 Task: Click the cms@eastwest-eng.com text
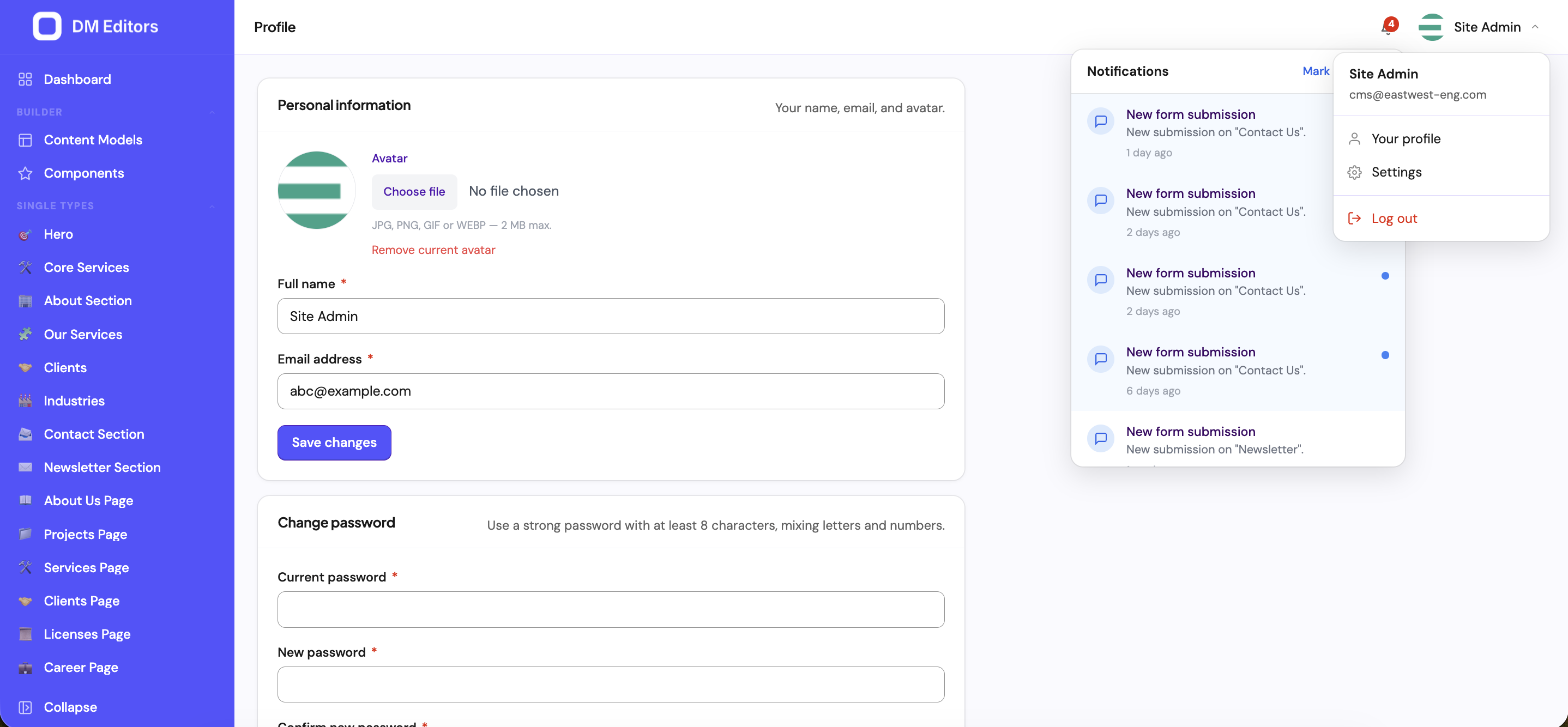click(1417, 95)
